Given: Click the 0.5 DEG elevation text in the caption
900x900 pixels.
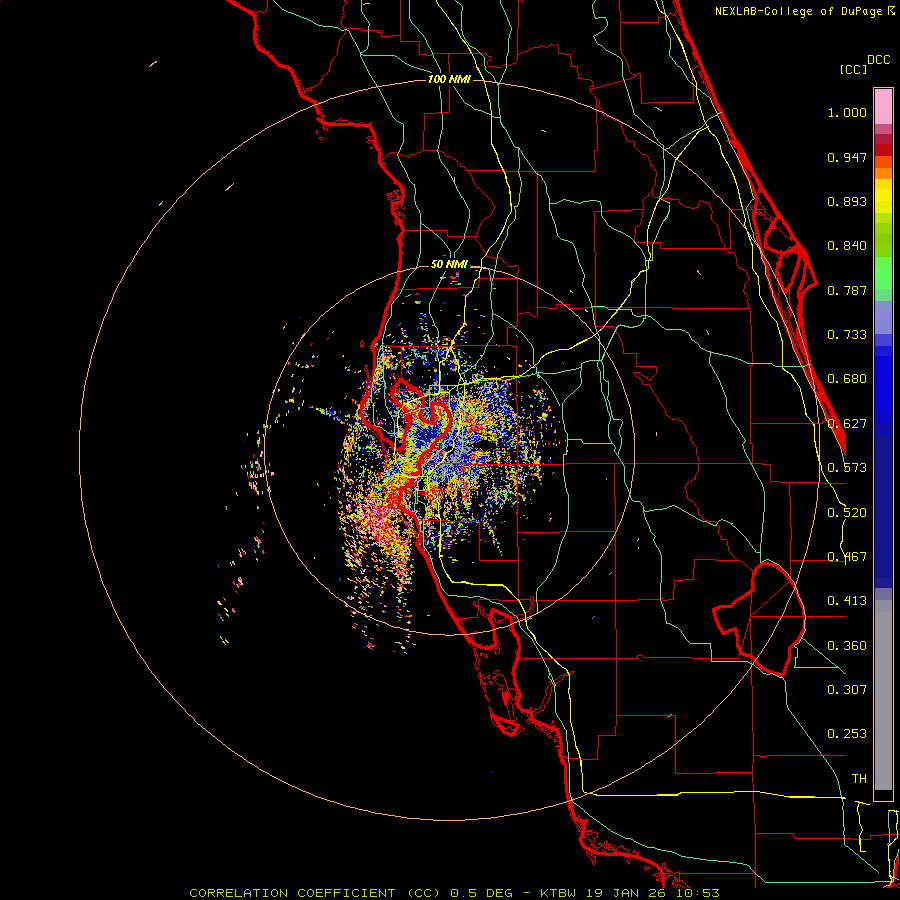Looking at the screenshot, I should (x=483, y=893).
